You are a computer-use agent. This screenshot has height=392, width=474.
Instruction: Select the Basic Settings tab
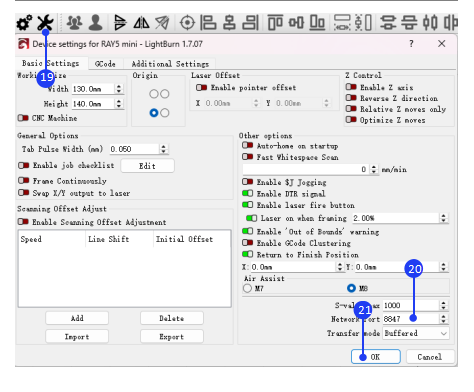click(51, 63)
